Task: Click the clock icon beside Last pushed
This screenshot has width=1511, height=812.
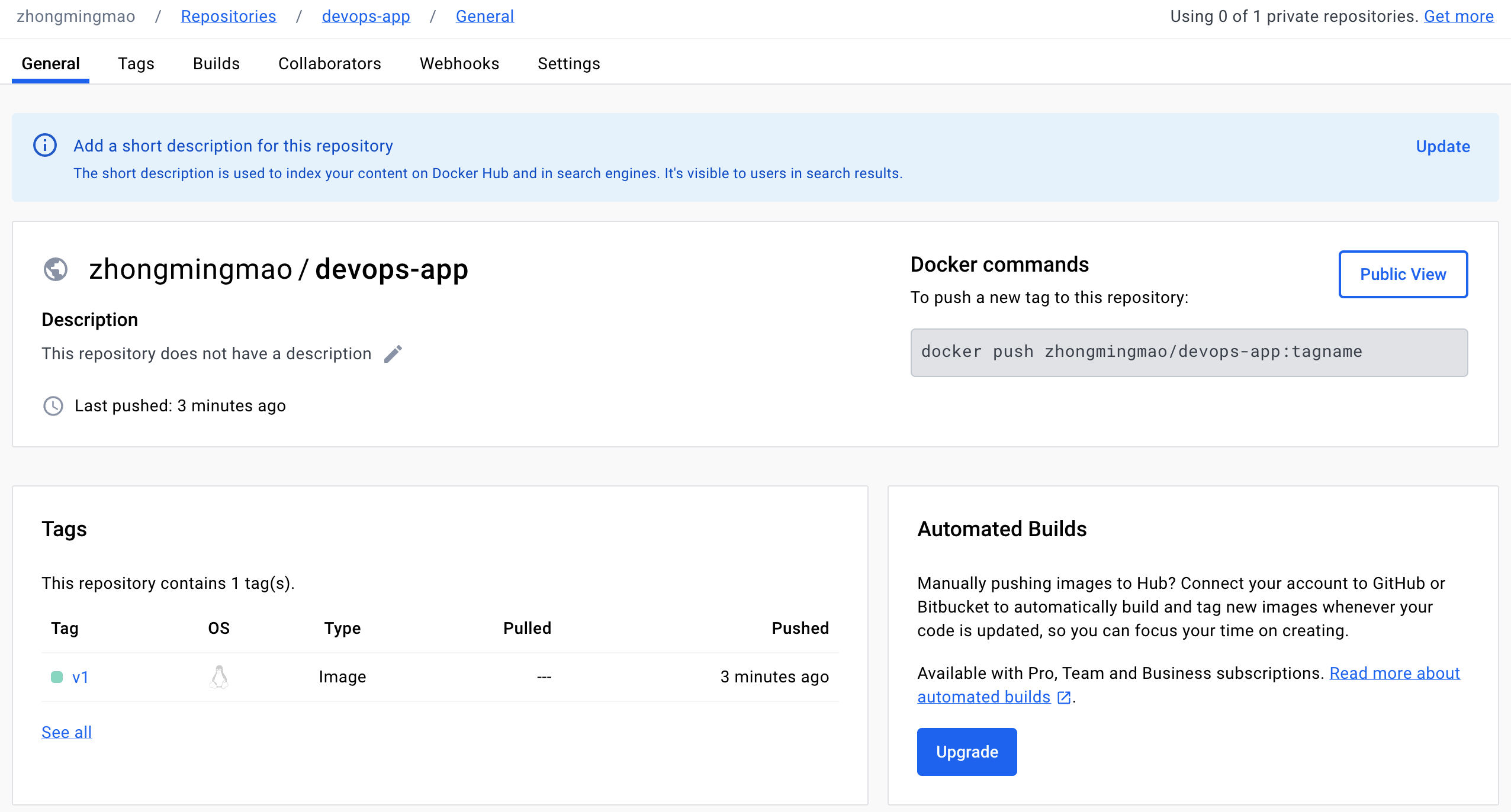Action: pos(53,406)
